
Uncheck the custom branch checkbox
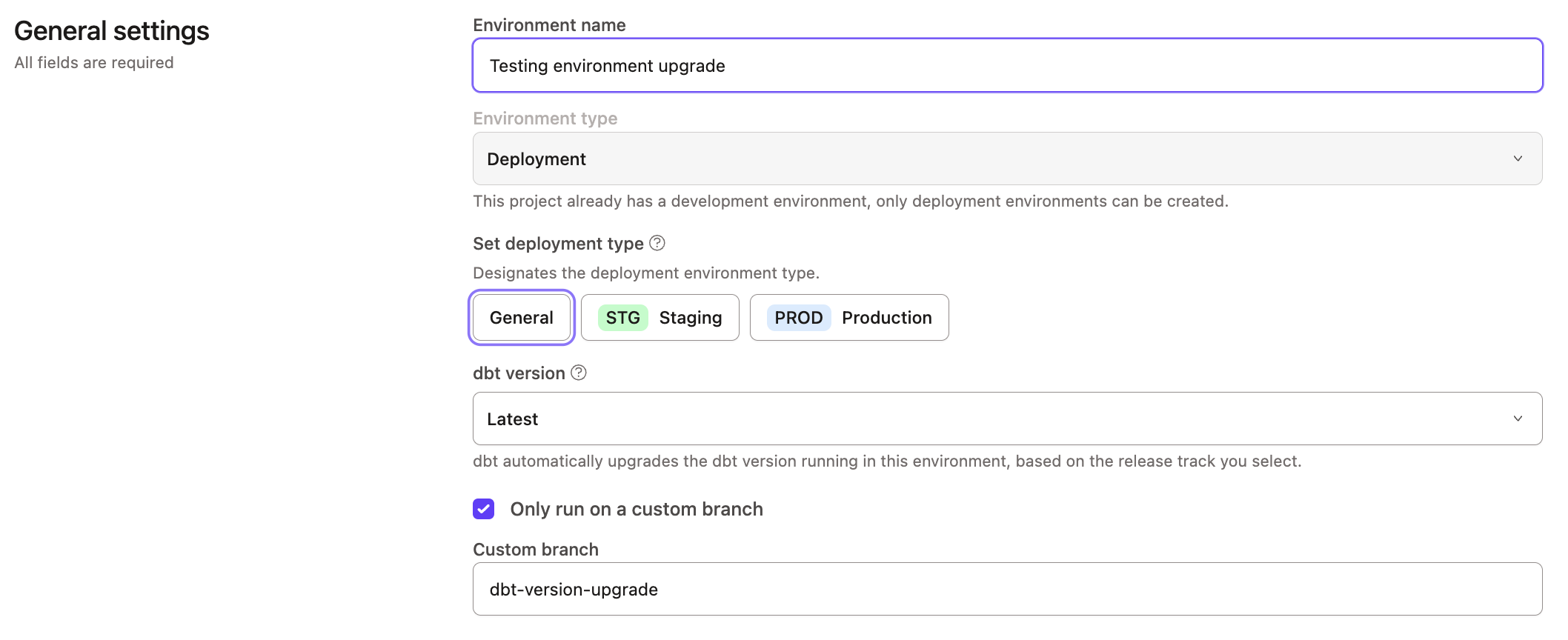point(484,509)
